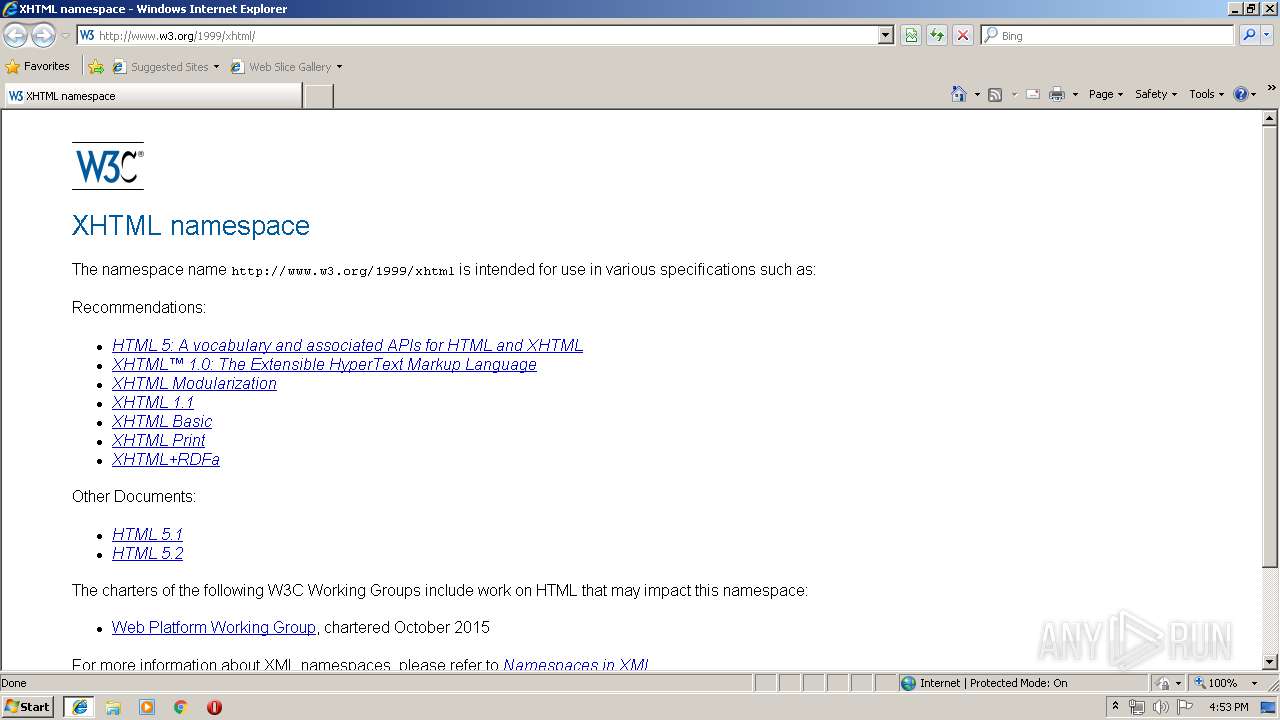Select the XHTML namespace tab
The image size is (1280, 720).
[153, 96]
